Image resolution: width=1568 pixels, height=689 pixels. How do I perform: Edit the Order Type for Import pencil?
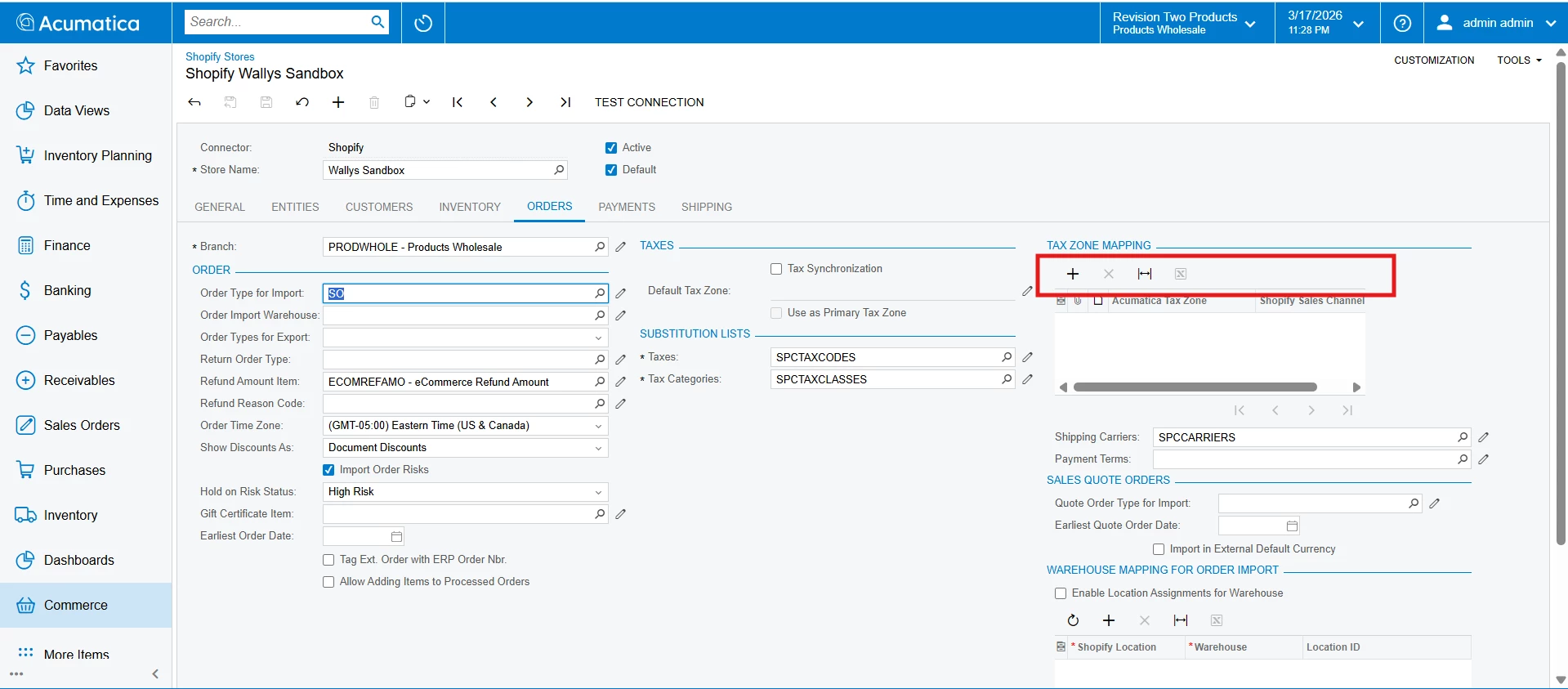coord(621,293)
